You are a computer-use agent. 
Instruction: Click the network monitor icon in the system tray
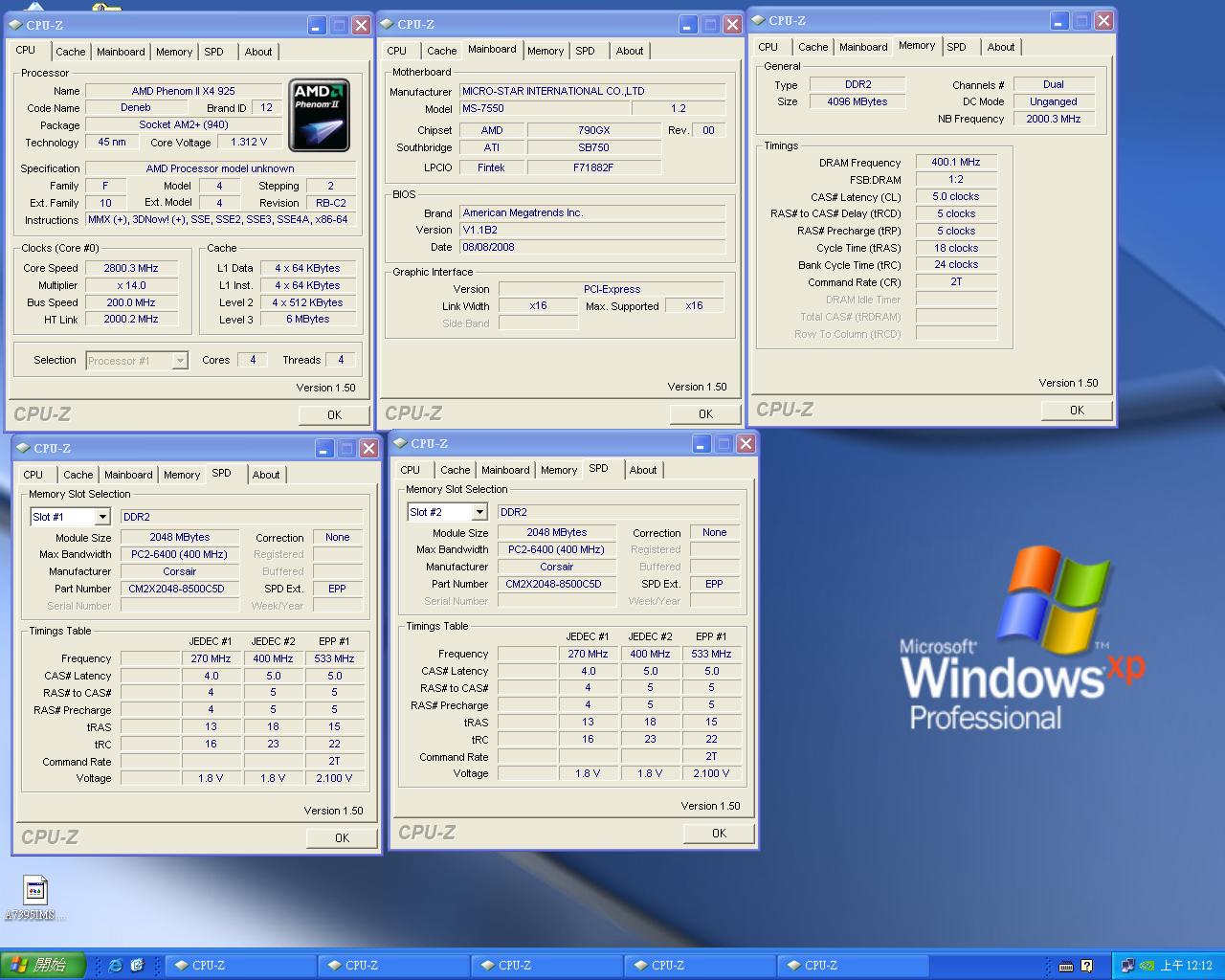tap(1127, 966)
